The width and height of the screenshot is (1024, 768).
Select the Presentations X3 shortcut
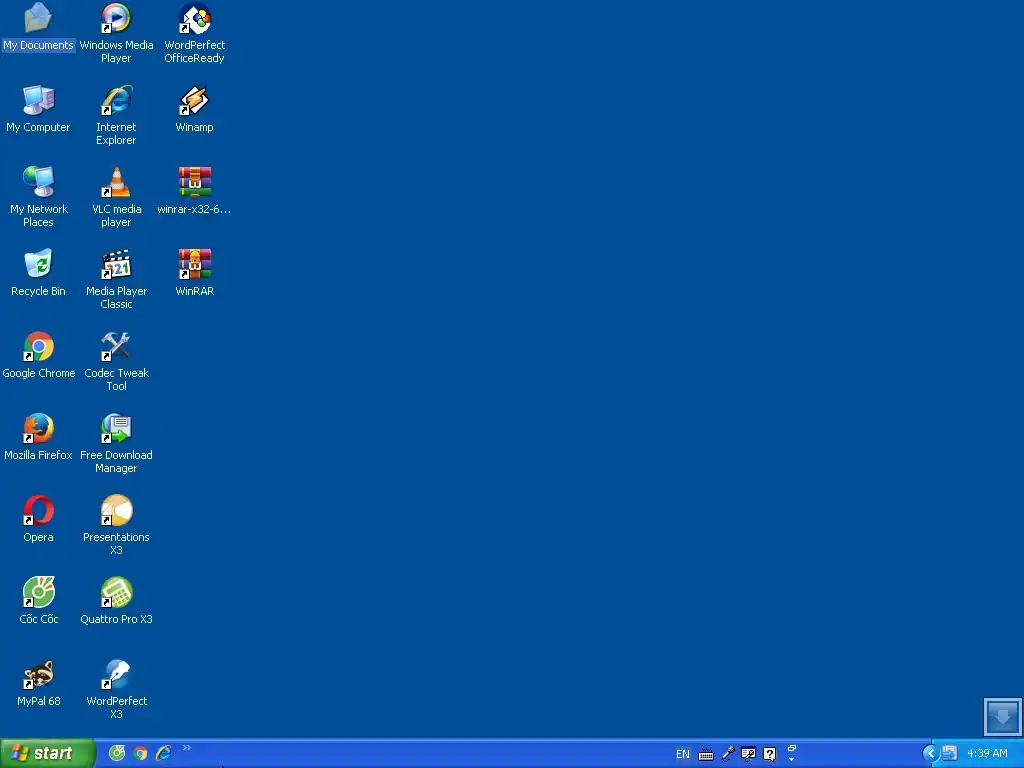tap(116, 525)
